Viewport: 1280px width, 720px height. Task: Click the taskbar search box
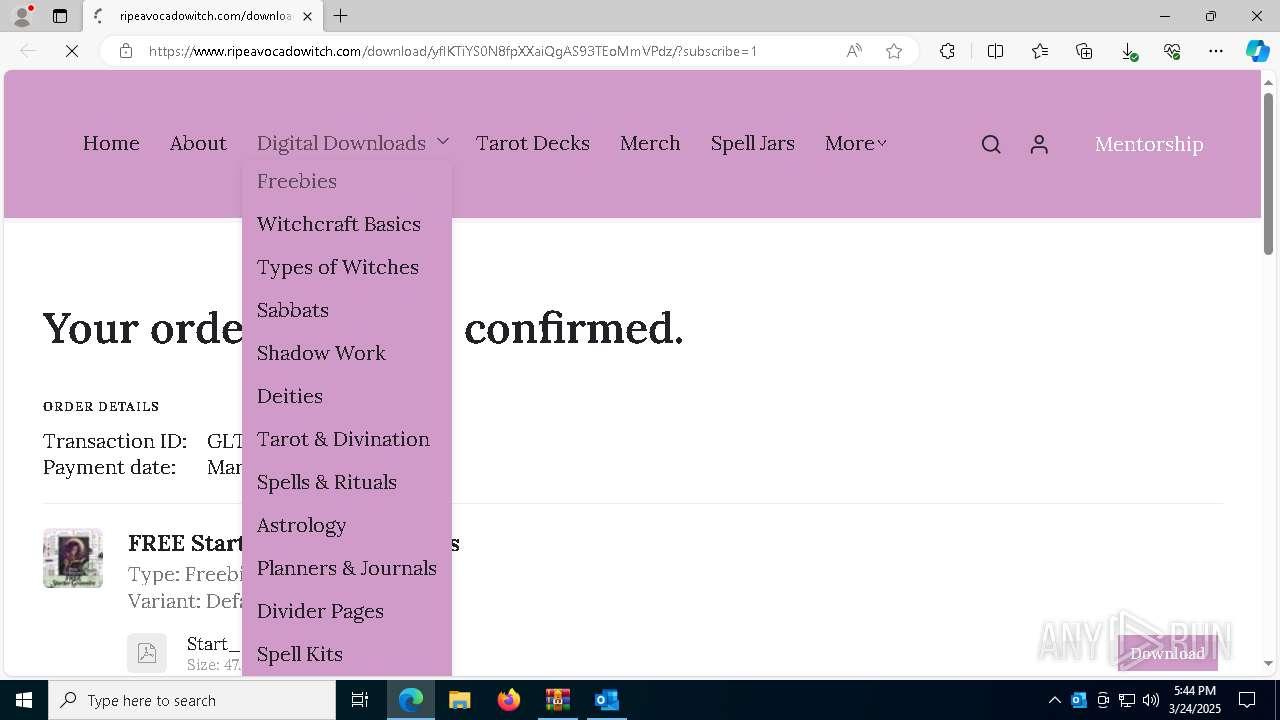(x=192, y=700)
